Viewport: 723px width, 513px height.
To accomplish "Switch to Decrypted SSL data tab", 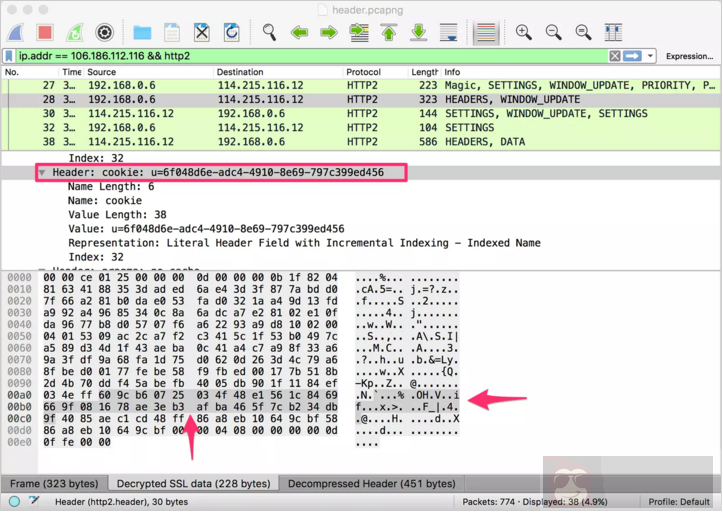I will point(194,484).
